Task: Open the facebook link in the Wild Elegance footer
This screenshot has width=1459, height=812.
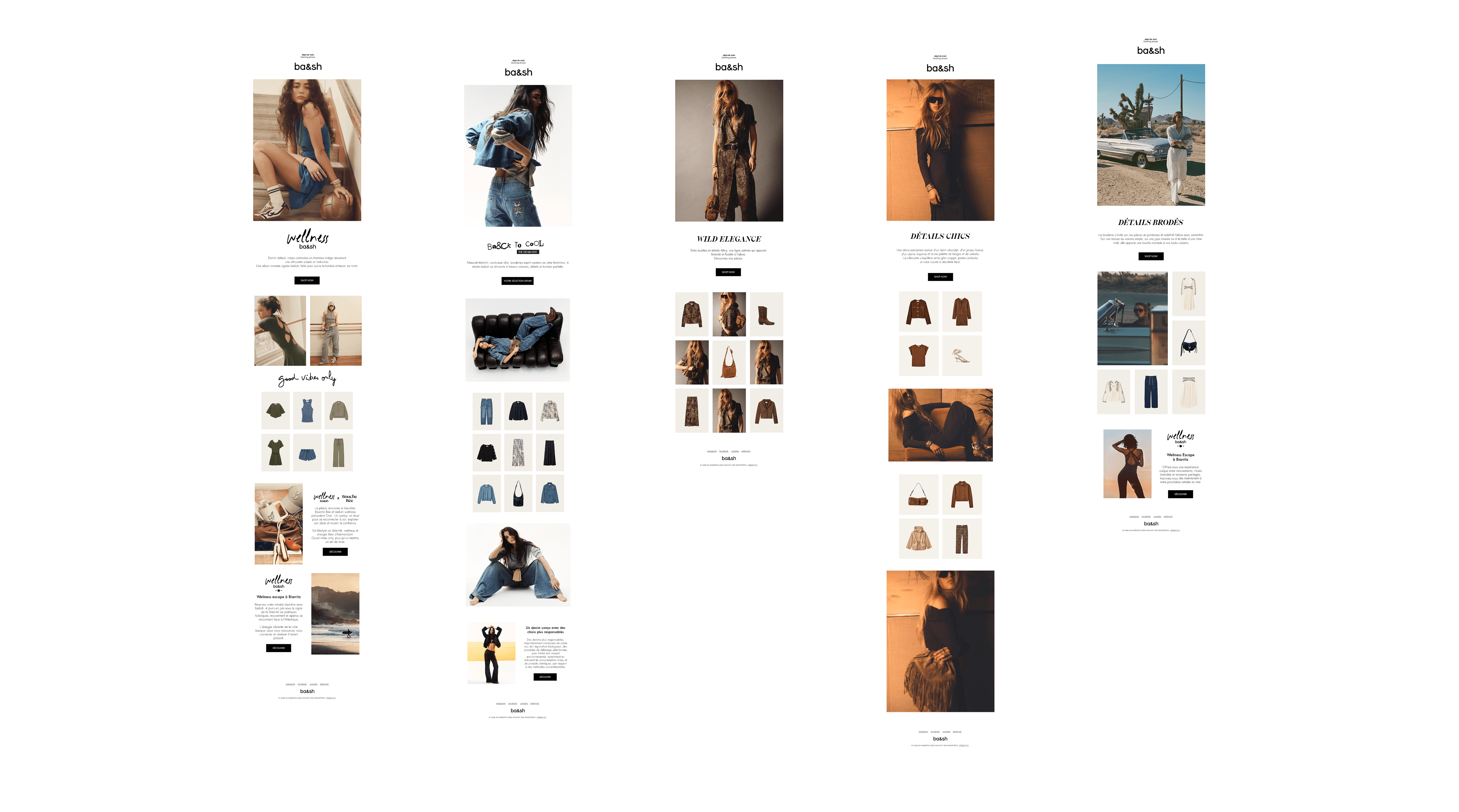Action: (x=724, y=451)
